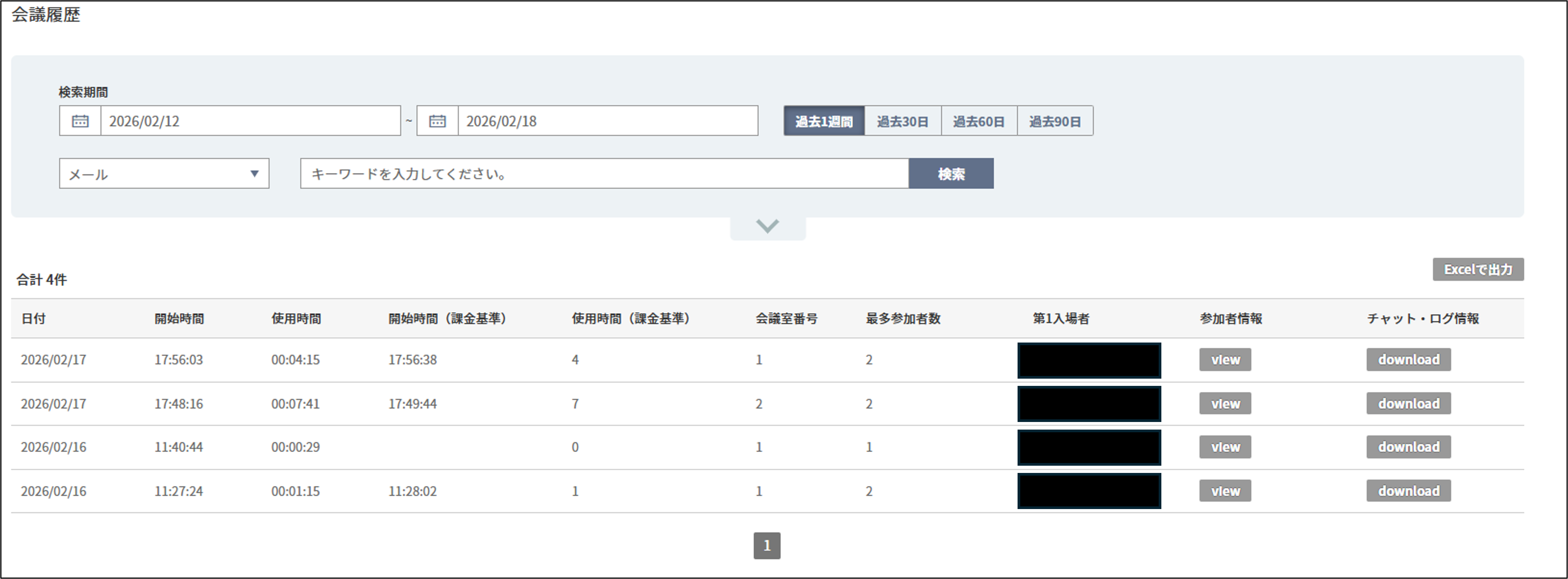
Task: Go to page 1 in pagination
Action: tap(767, 546)
